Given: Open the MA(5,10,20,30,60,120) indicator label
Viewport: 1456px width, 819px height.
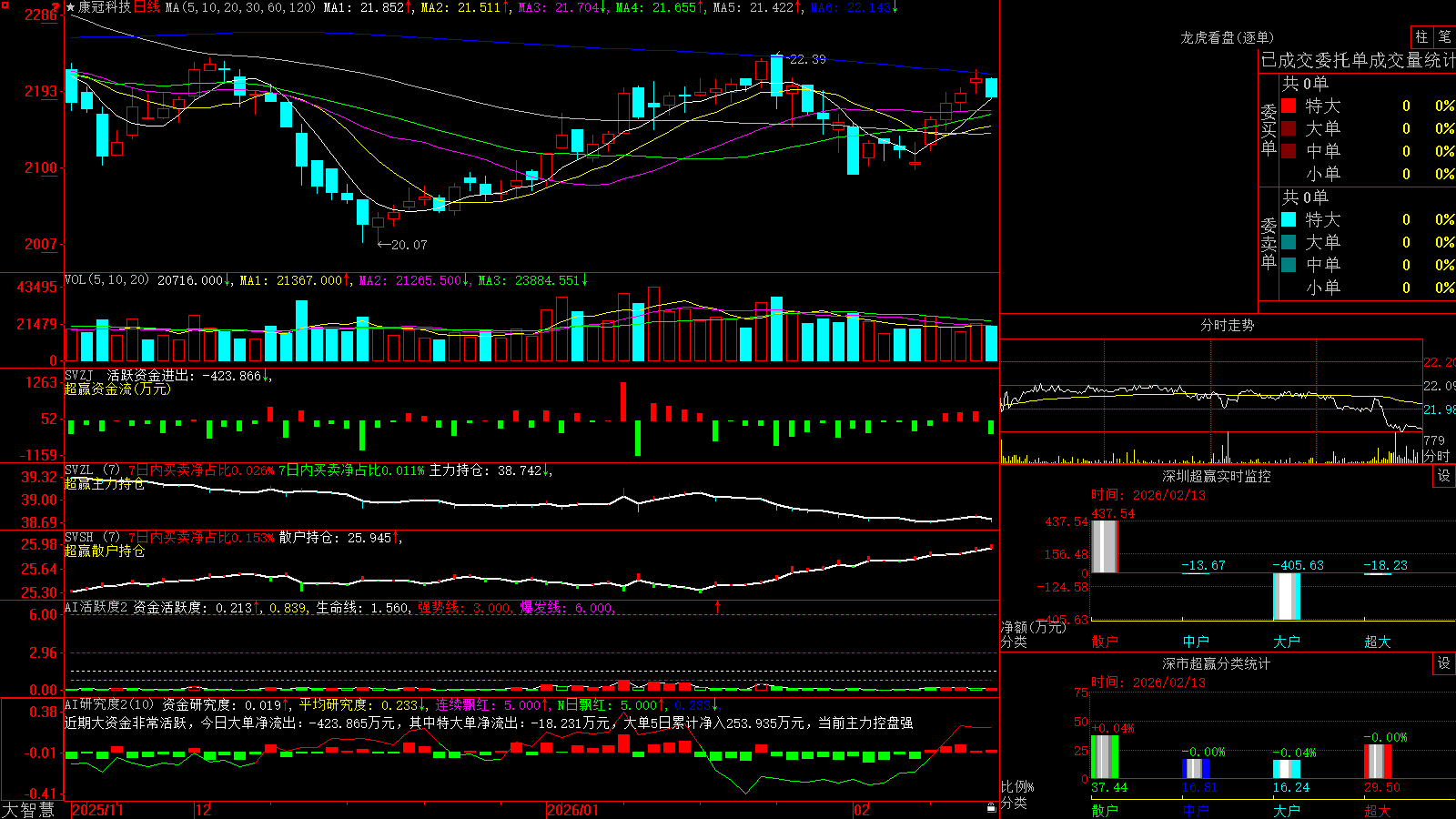Looking at the screenshot, I should tap(240, 7).
